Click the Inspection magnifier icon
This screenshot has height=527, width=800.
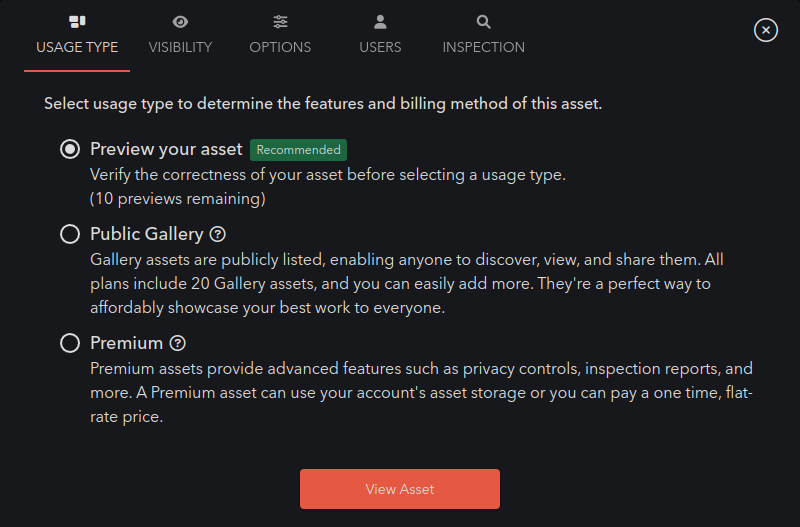click(483, 22)
